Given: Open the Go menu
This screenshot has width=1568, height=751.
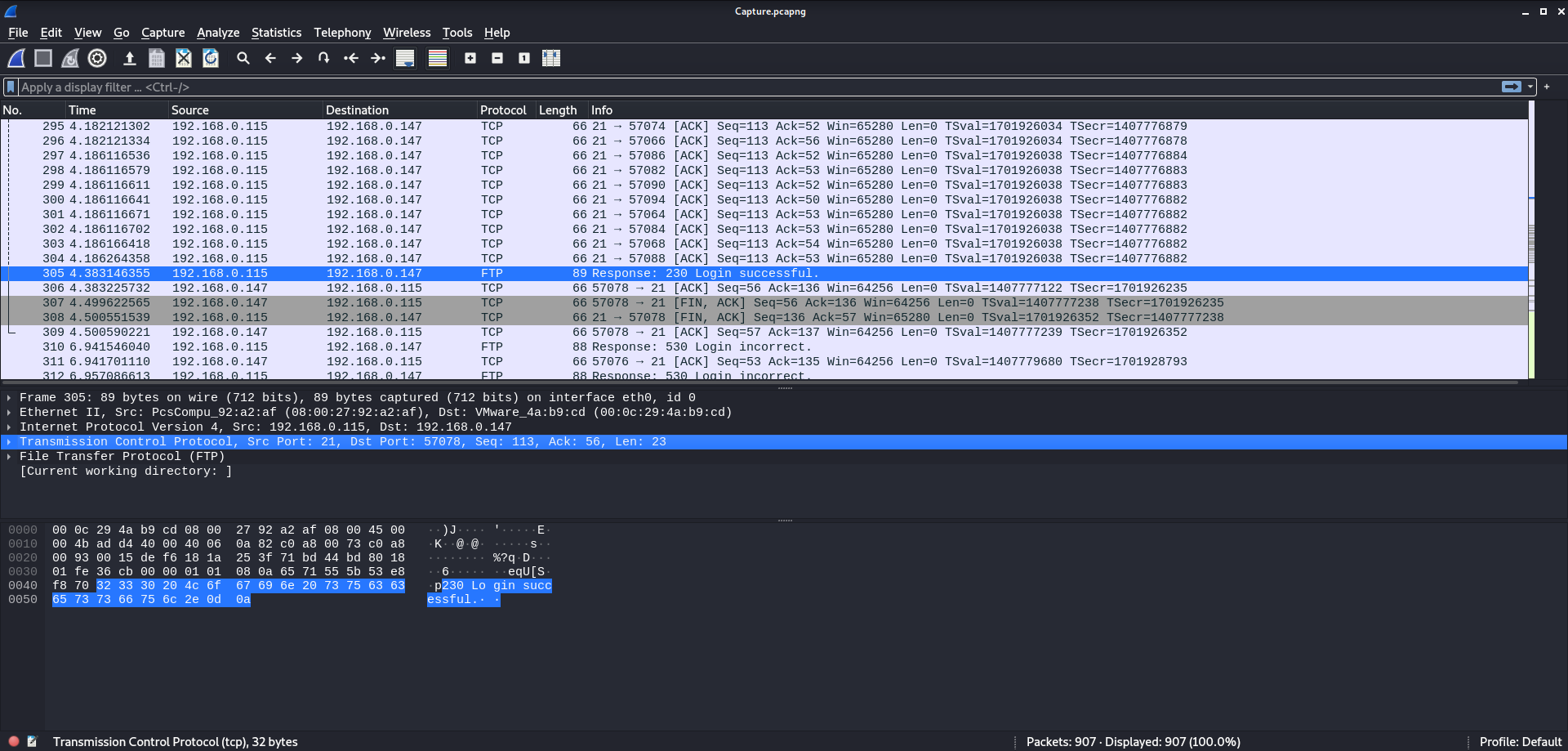Looking at the screenshot, I should click(122, 33).
